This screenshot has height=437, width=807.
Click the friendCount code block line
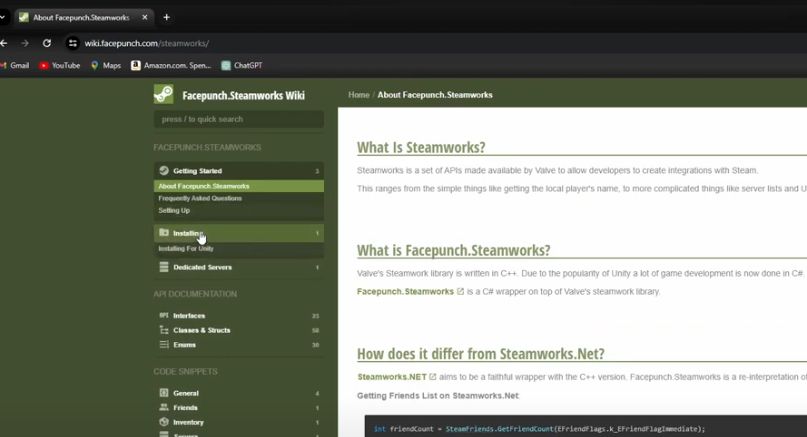coord(539,429)
